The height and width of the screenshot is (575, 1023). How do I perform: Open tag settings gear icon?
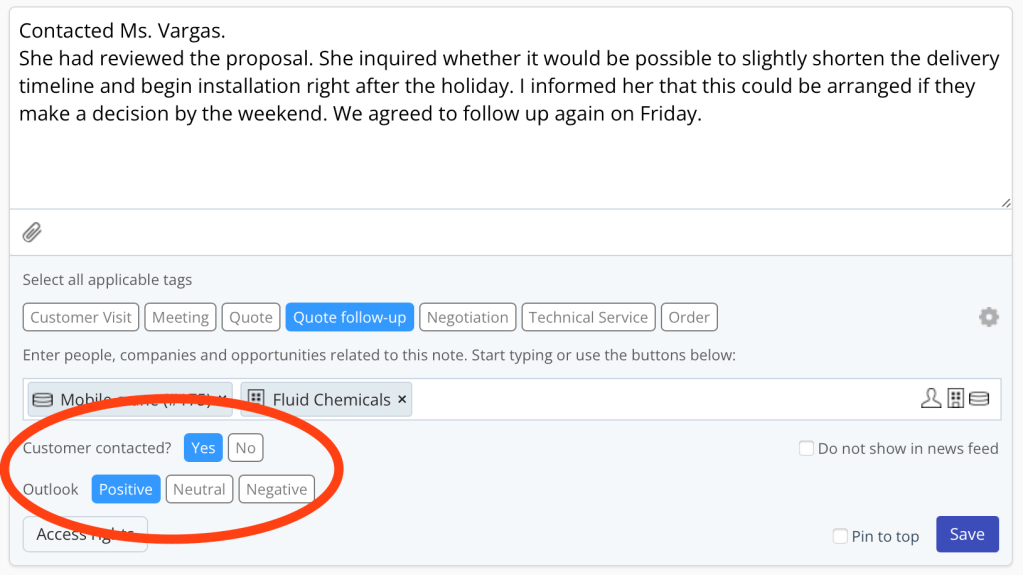pos(988,317)
